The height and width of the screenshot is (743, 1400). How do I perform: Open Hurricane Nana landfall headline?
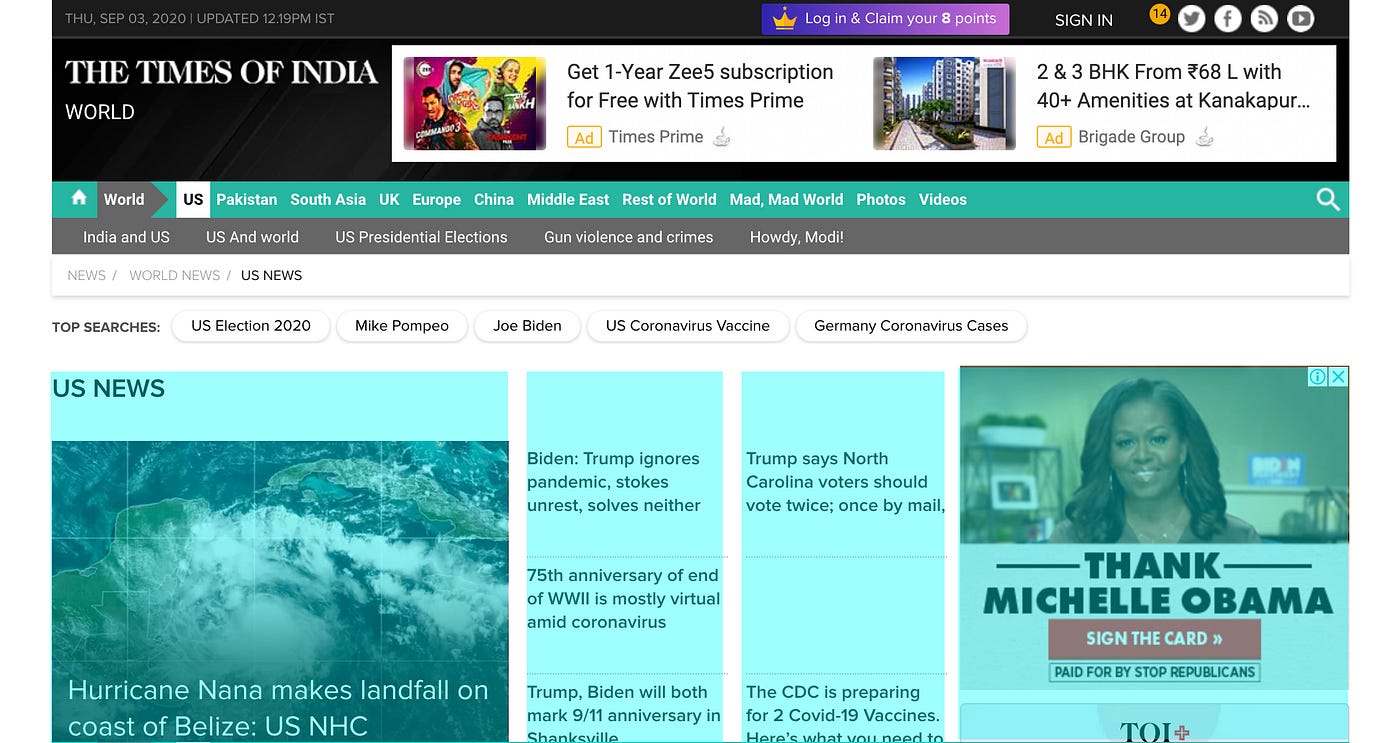tap(278, 707)
